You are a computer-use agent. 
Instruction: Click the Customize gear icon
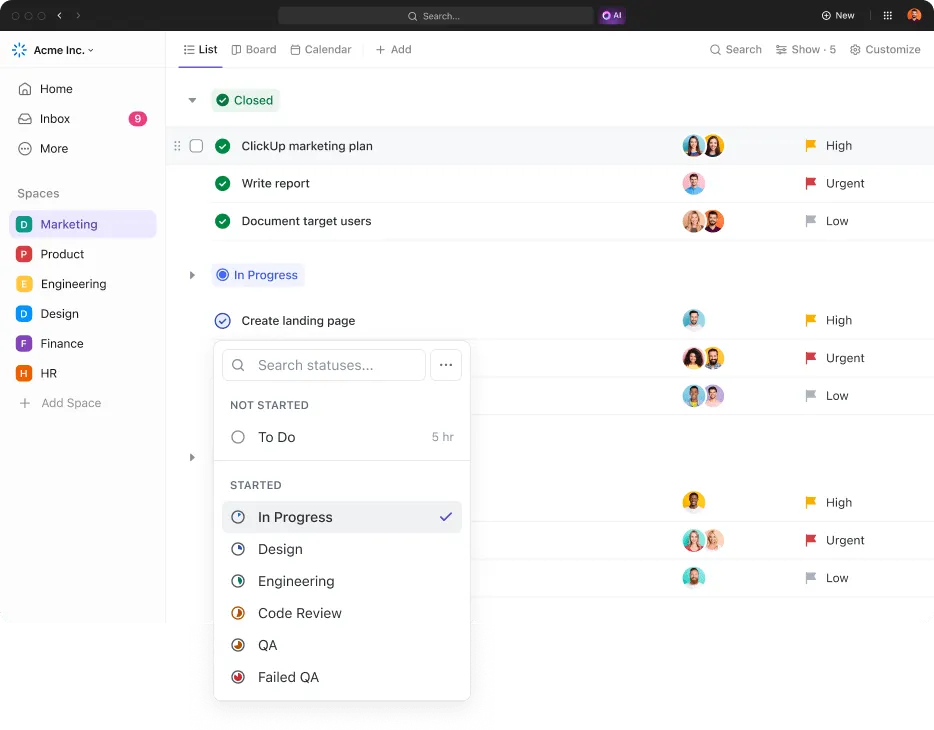coord(855,49)
